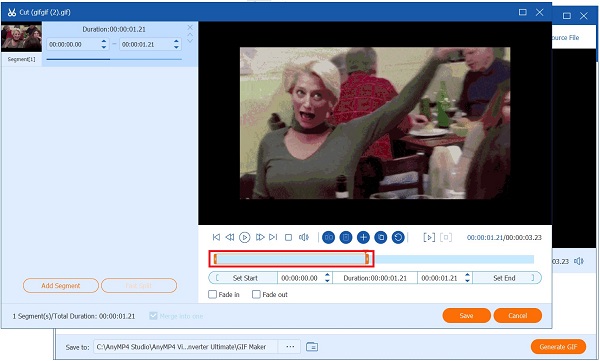Click the Save to path field
Viewport: 600px width, 361px height.
tap(186, 347)
